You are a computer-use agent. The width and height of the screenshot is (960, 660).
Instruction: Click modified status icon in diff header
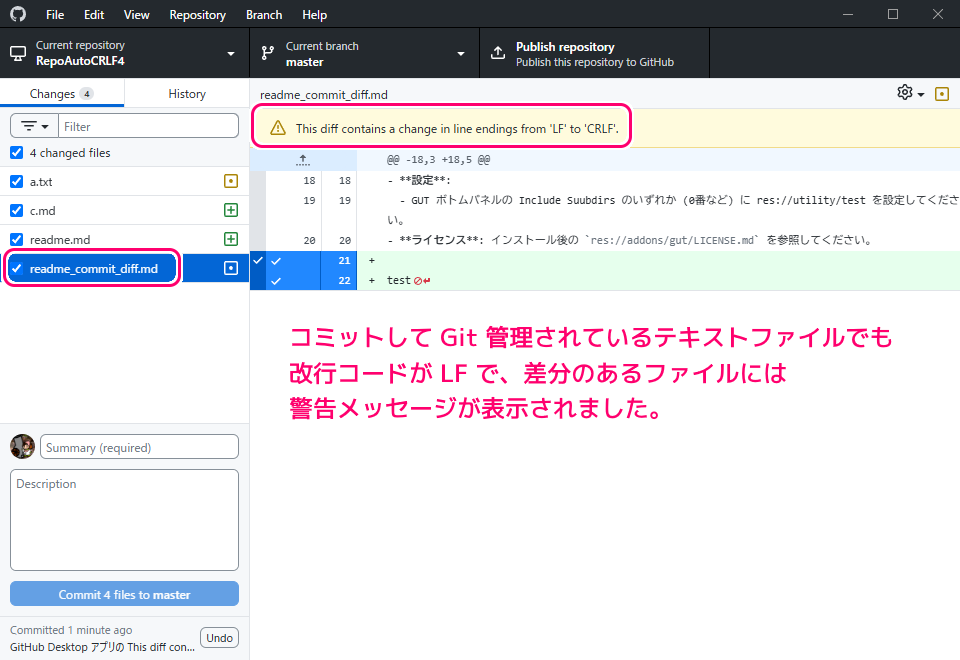click(x=941, y=94)
